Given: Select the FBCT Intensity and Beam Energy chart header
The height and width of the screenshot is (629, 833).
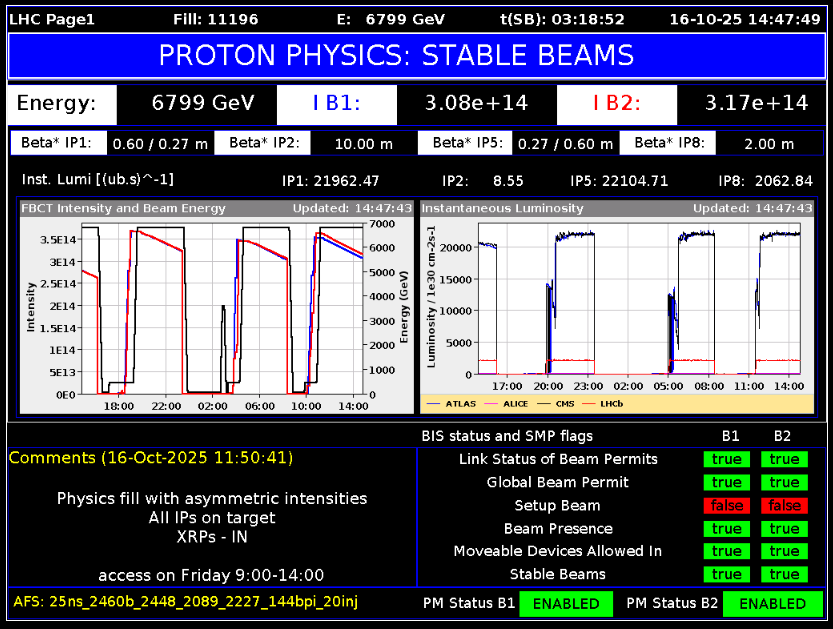Looking at the screenshot, I should pyautogui.click(x=125, y=209).
